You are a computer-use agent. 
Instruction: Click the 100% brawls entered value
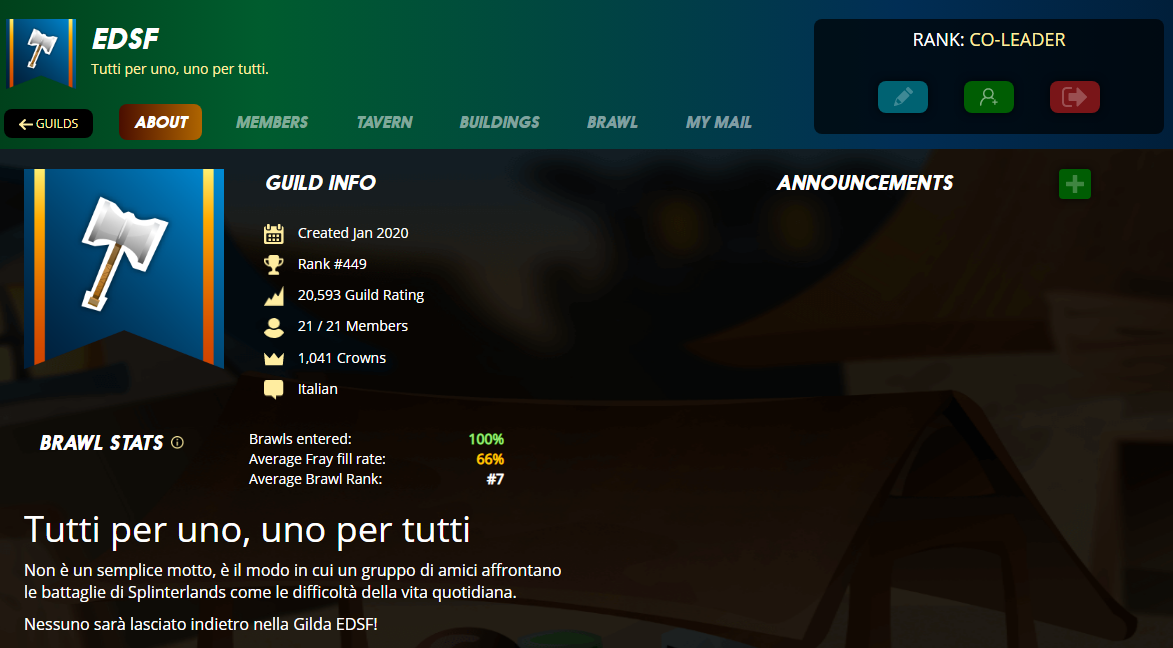tap(486, 439)
